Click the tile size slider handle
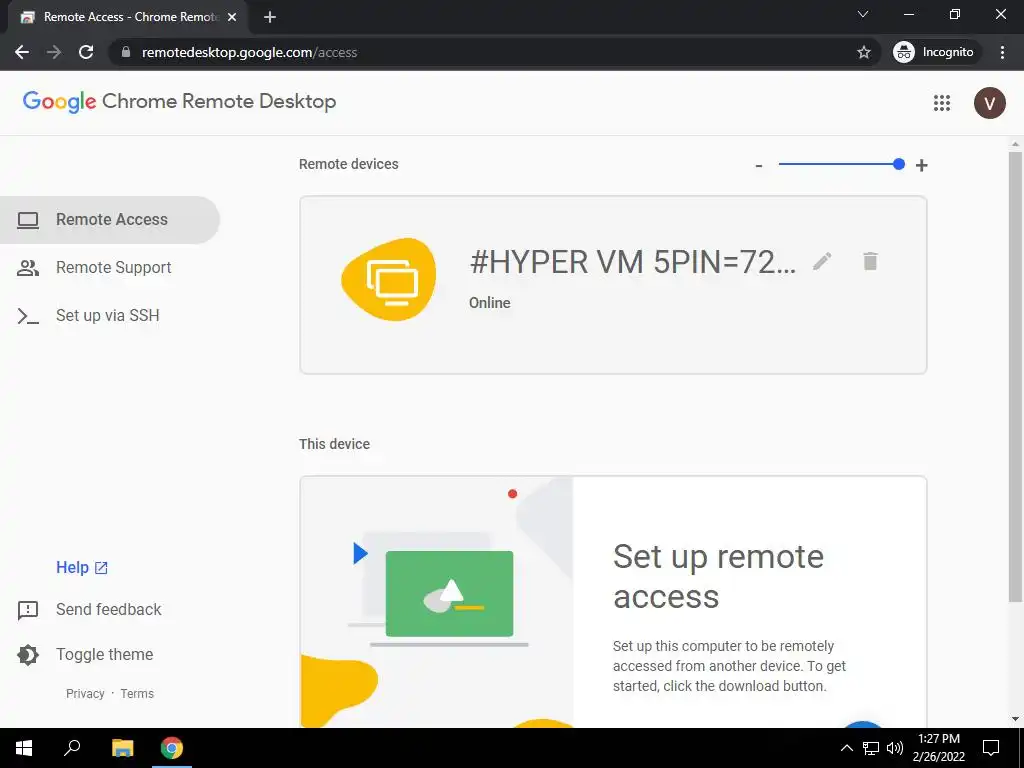Viewport: 1024px width, 768px height. 899,164
